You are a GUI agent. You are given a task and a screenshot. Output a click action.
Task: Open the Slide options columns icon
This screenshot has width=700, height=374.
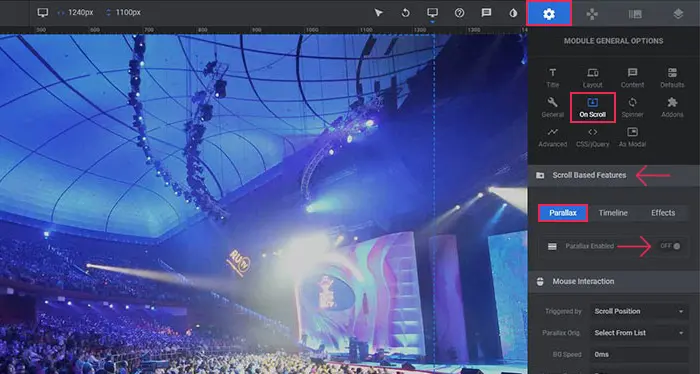pos(635,14)
